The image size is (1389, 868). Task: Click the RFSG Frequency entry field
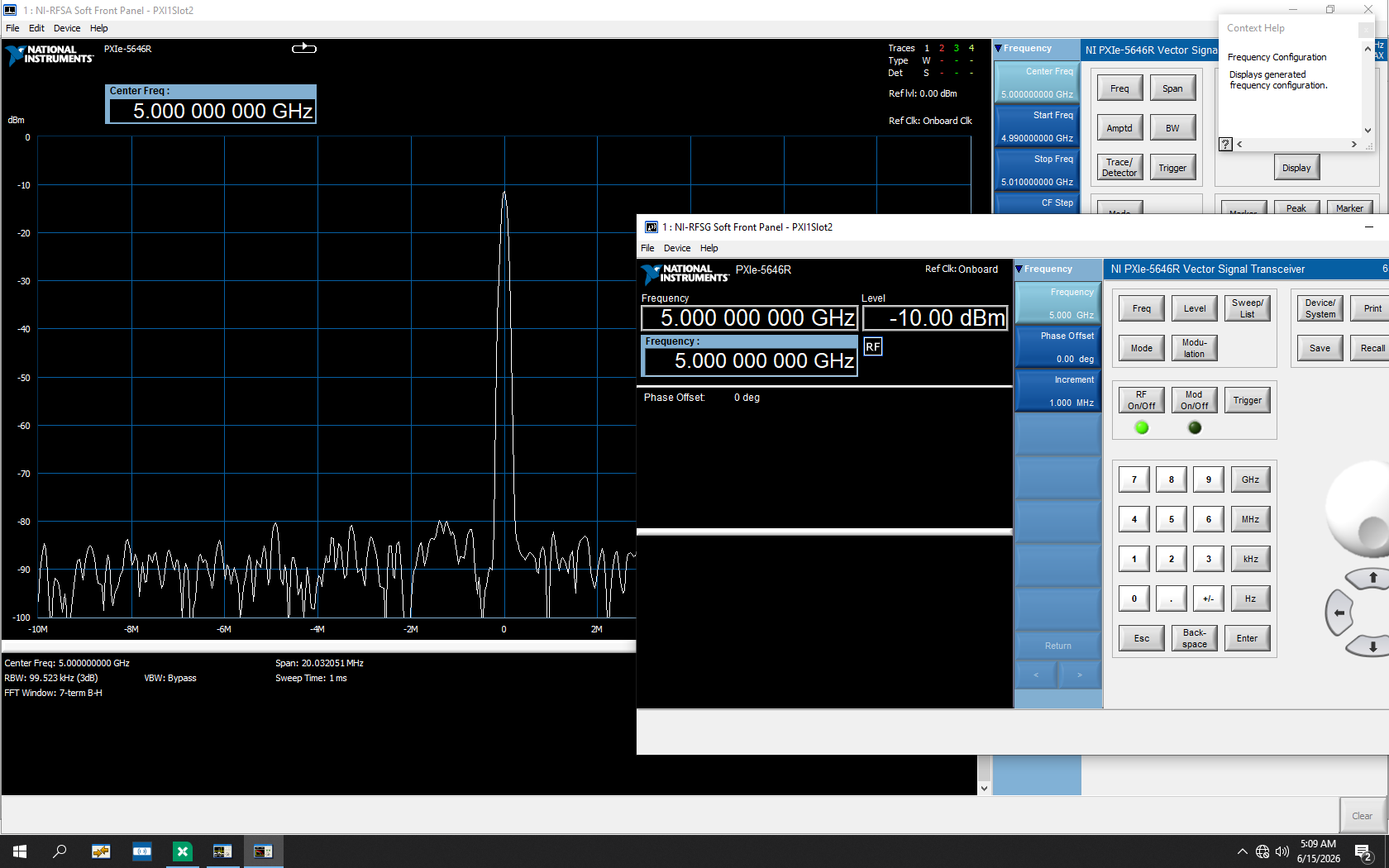(751, 361)
